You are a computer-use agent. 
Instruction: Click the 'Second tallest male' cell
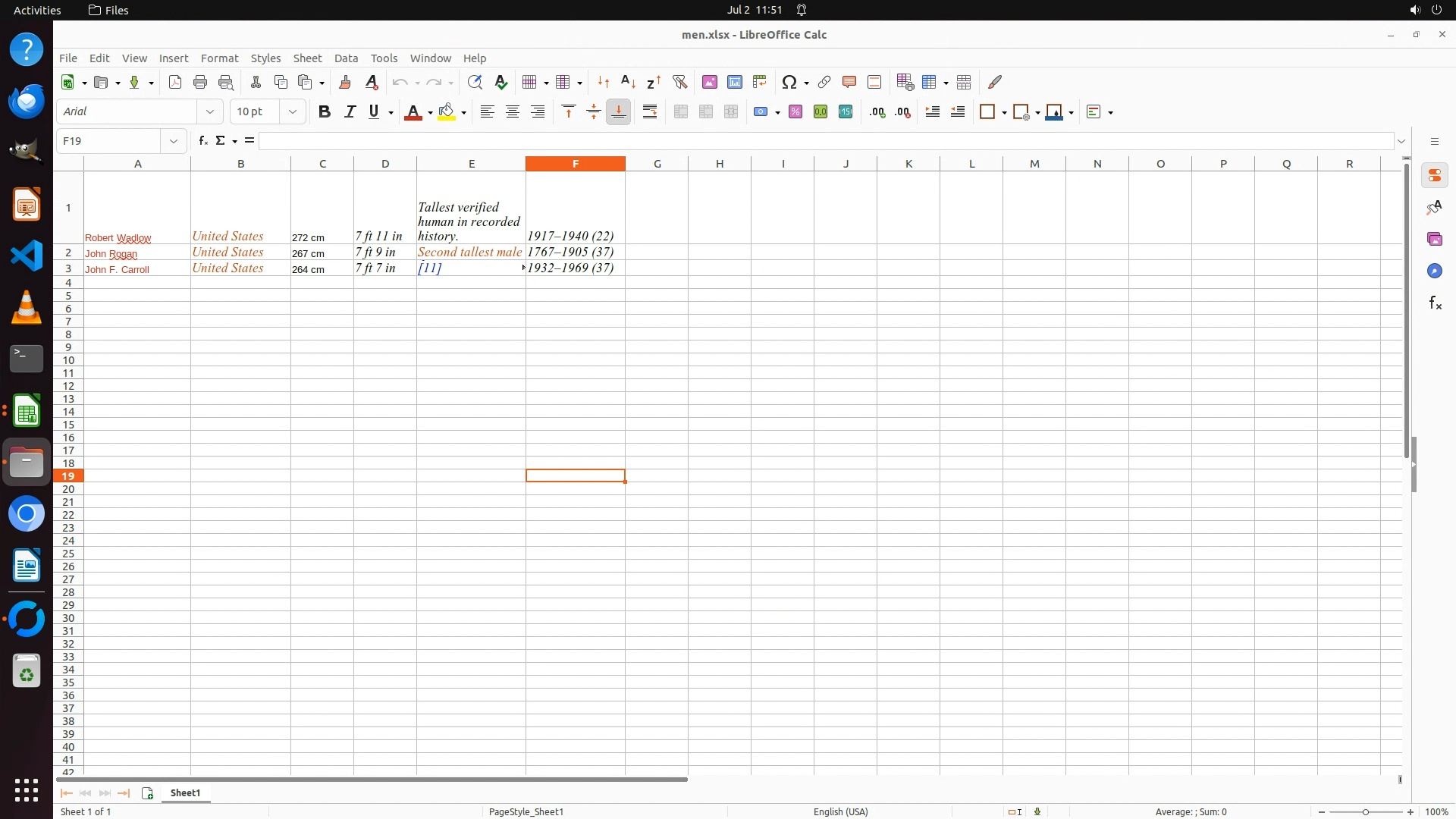[470, 252]
